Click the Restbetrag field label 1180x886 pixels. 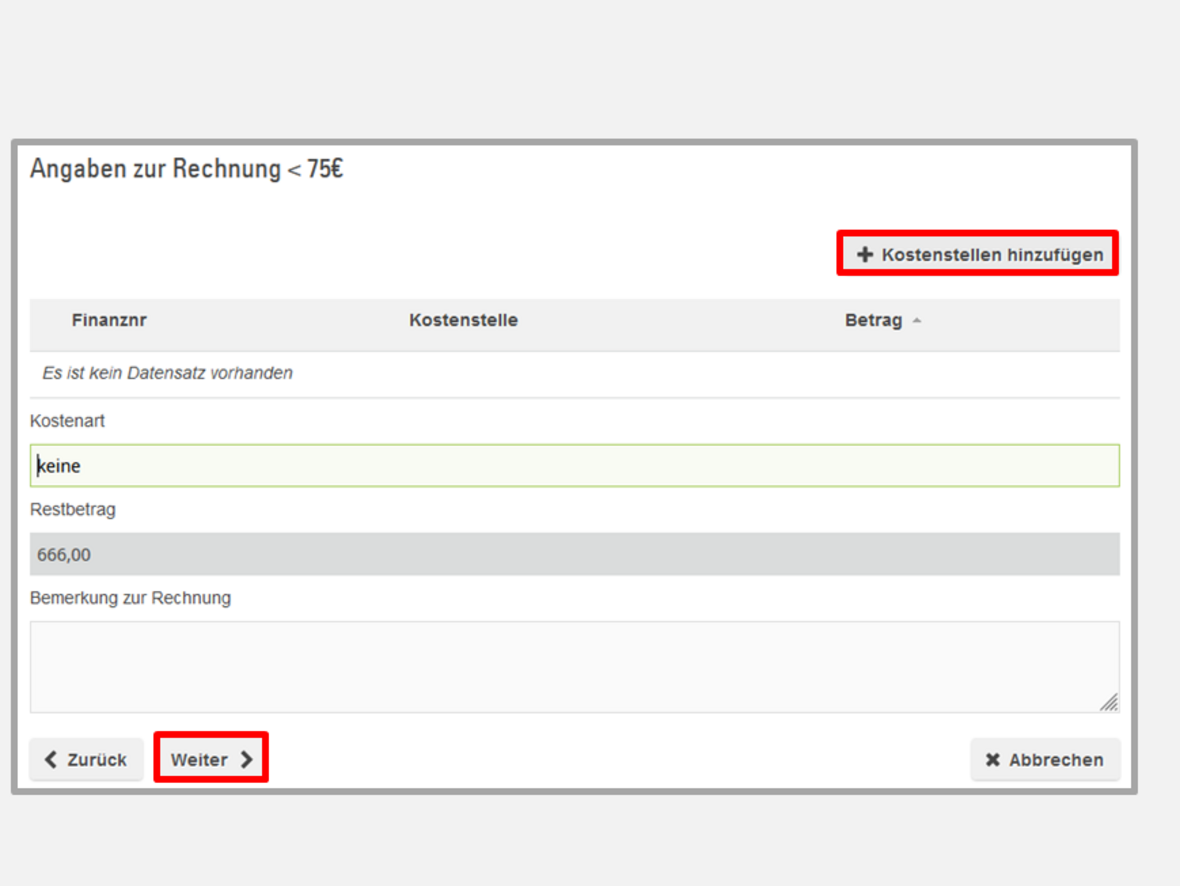[72, 509]
